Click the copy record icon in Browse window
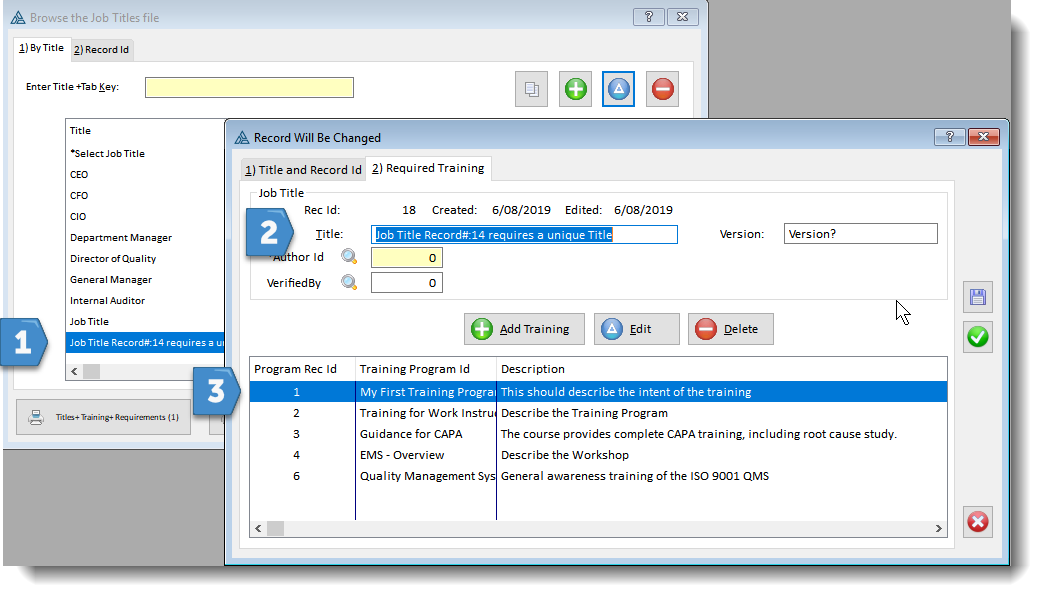Image resolution: width=1044 pixels, height=599 pixels. pos(531,89)
